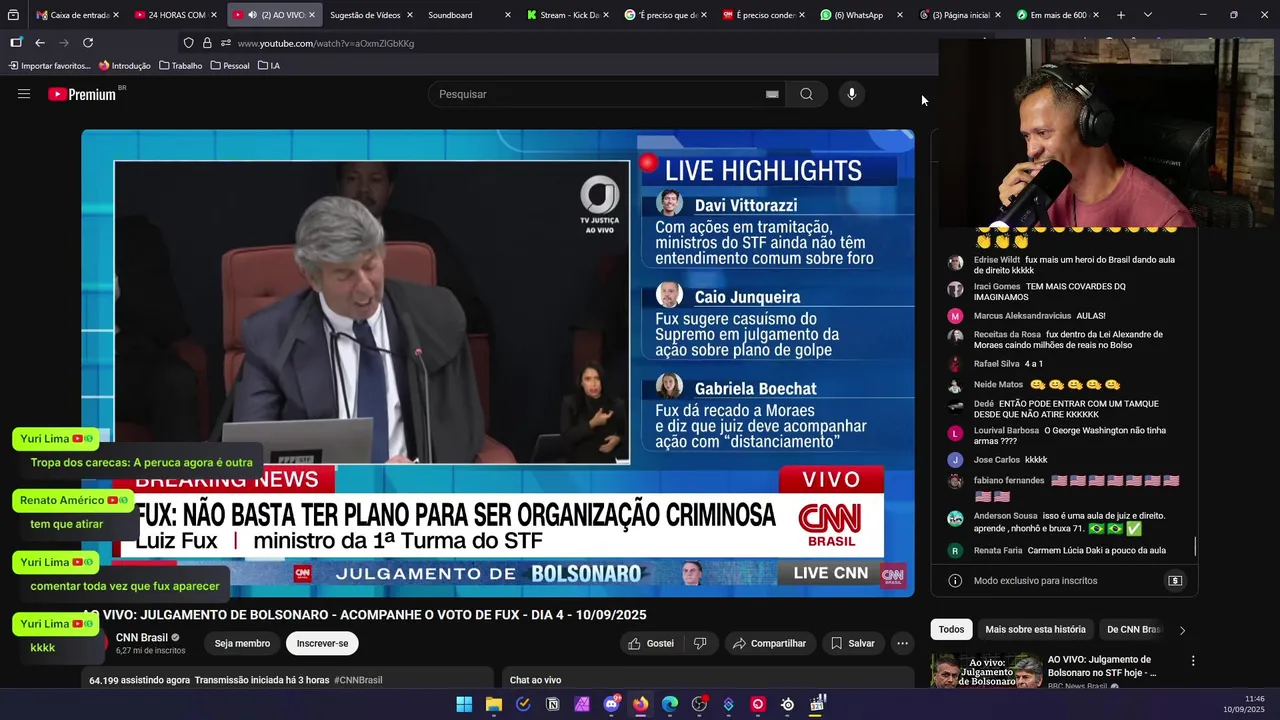This screenshot has height=720, width=1280.
Task: Click the #CNNBrasil hashtag link
Action: [x=358, y=680]
